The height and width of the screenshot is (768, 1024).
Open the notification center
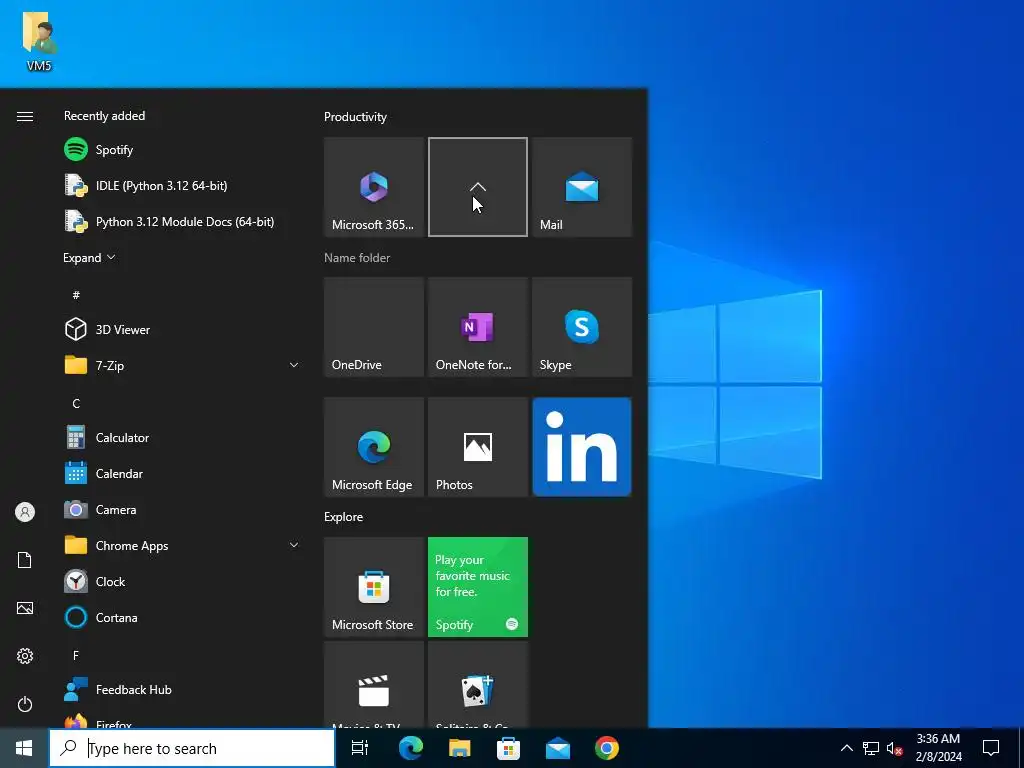point(991,748)
